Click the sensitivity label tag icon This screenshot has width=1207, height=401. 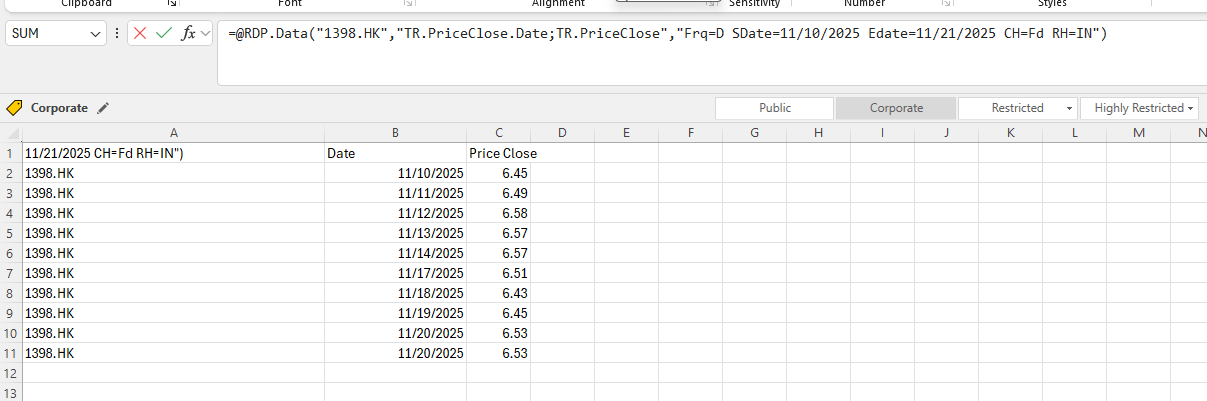click(14, 108)
